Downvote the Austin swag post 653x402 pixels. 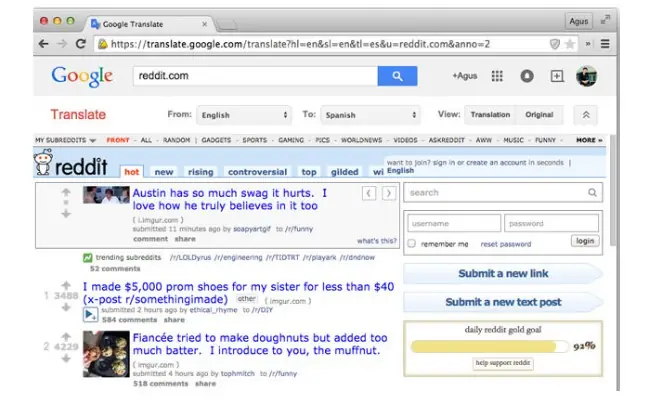click(x=66, y=214)
